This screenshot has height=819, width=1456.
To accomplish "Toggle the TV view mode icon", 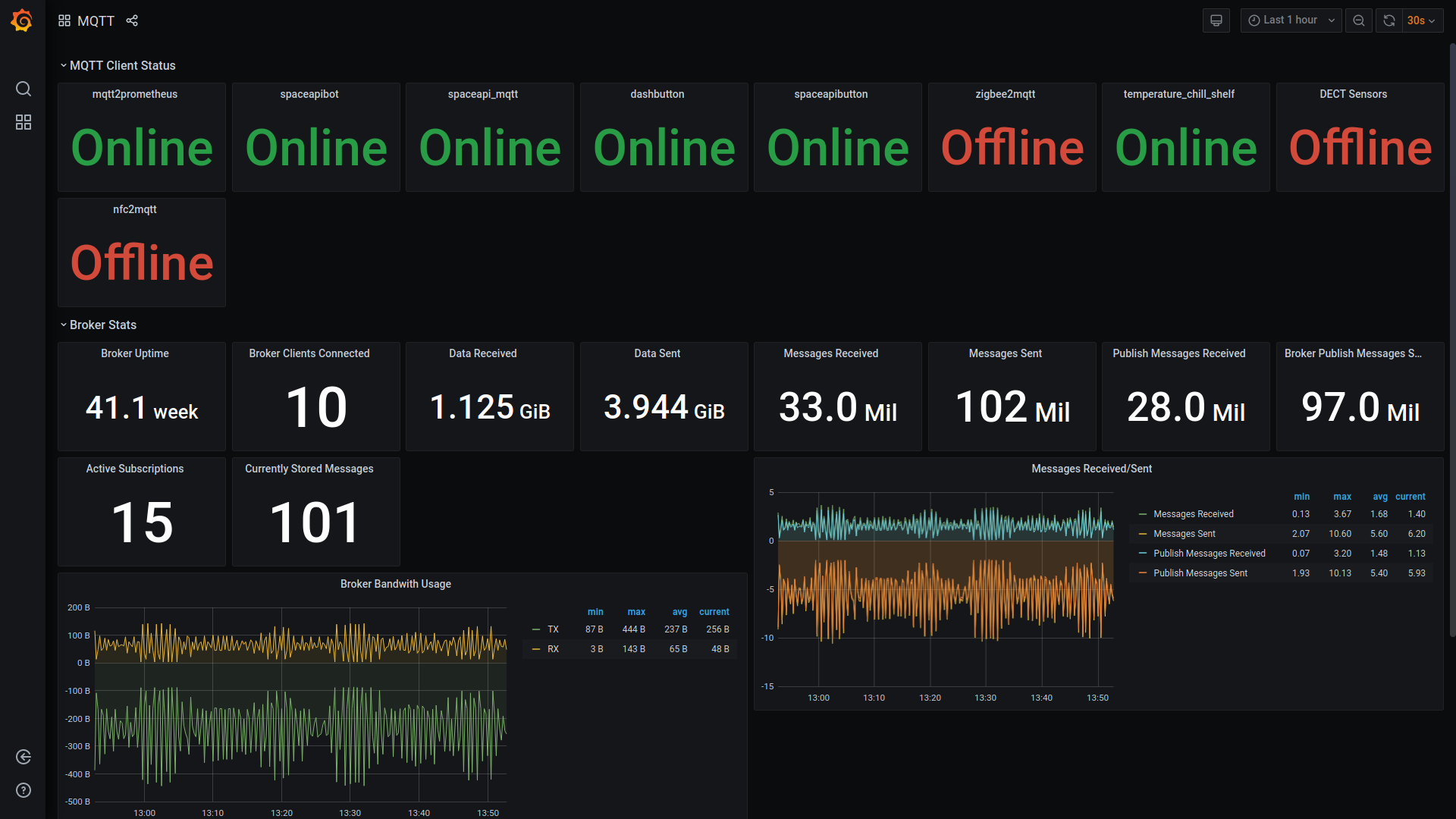I will click(x=1216, y=20).
